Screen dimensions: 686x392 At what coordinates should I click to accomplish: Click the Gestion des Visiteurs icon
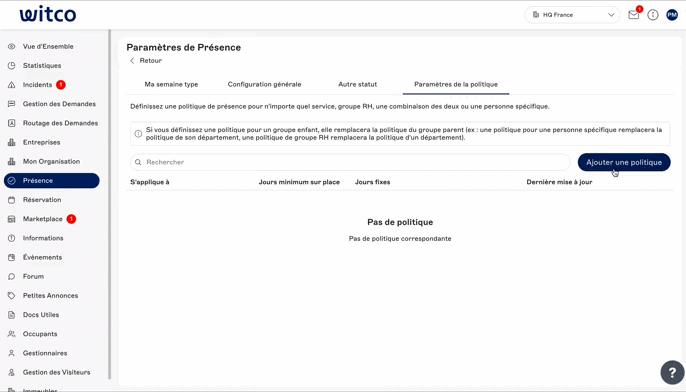(x=11, y=372)
